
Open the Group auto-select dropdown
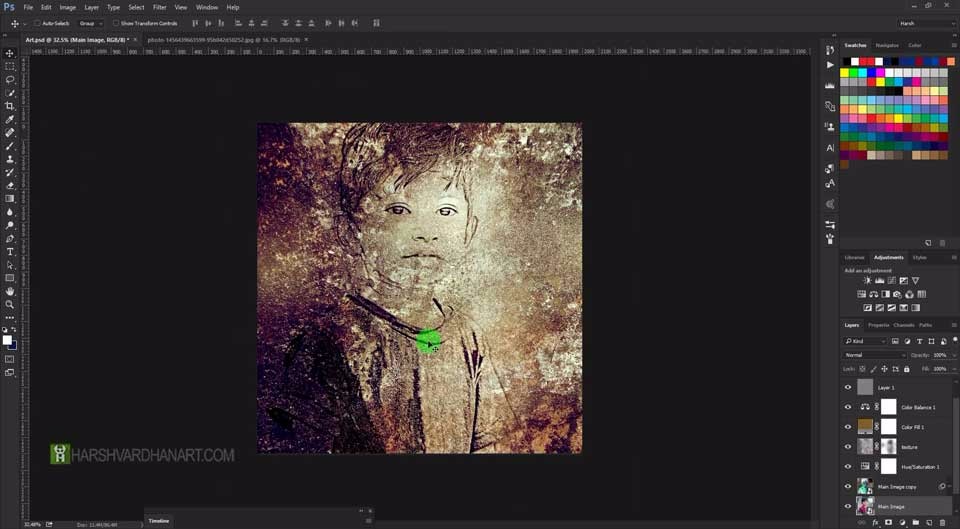pyautogui.click(x=91, y=23)
